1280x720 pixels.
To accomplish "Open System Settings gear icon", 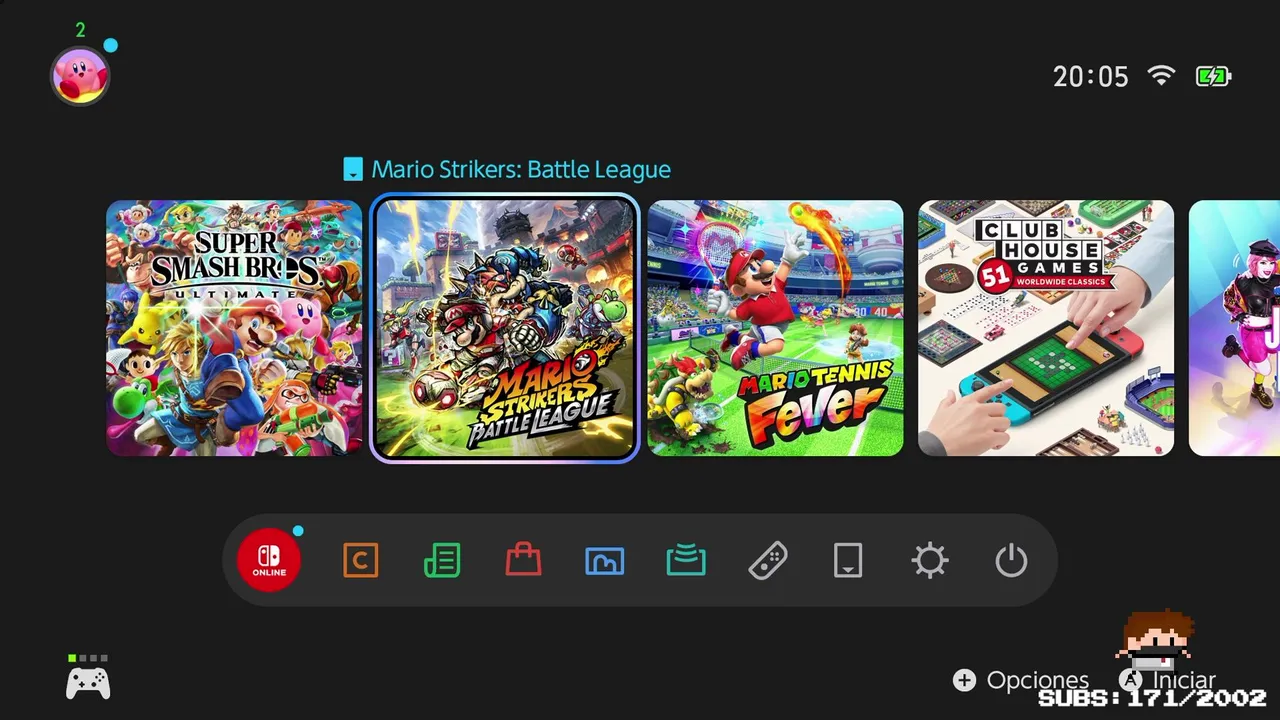I will coord(930,561).
